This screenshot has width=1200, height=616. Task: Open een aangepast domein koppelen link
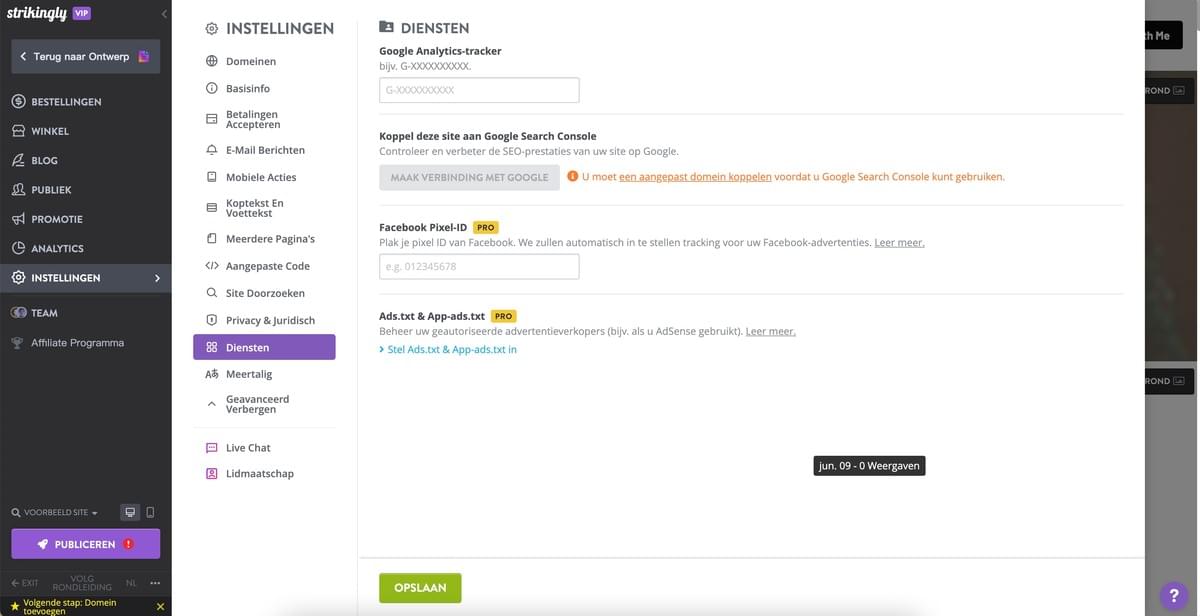[695, 177]
